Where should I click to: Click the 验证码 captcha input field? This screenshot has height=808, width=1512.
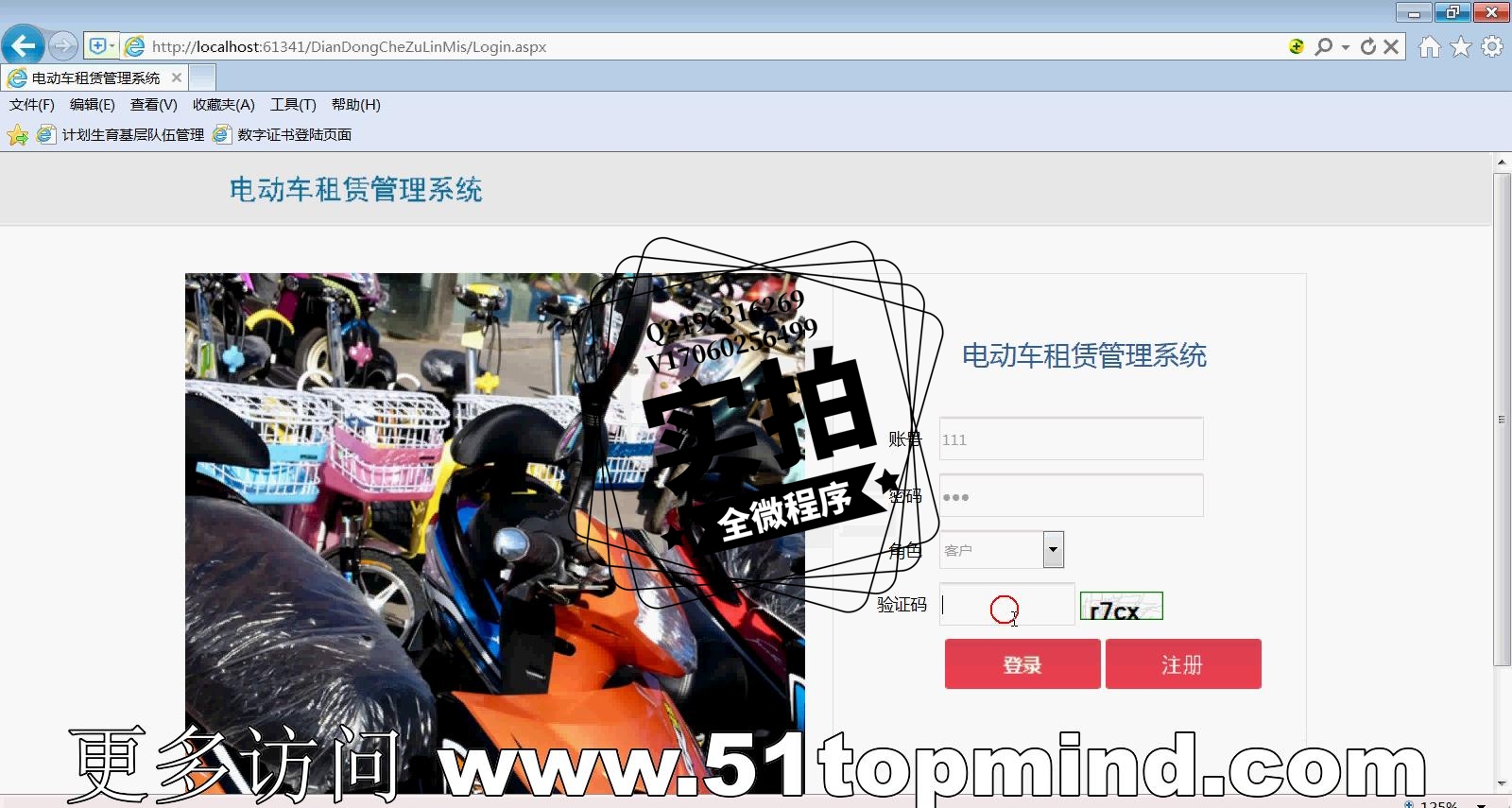[x=1007, y=605]
